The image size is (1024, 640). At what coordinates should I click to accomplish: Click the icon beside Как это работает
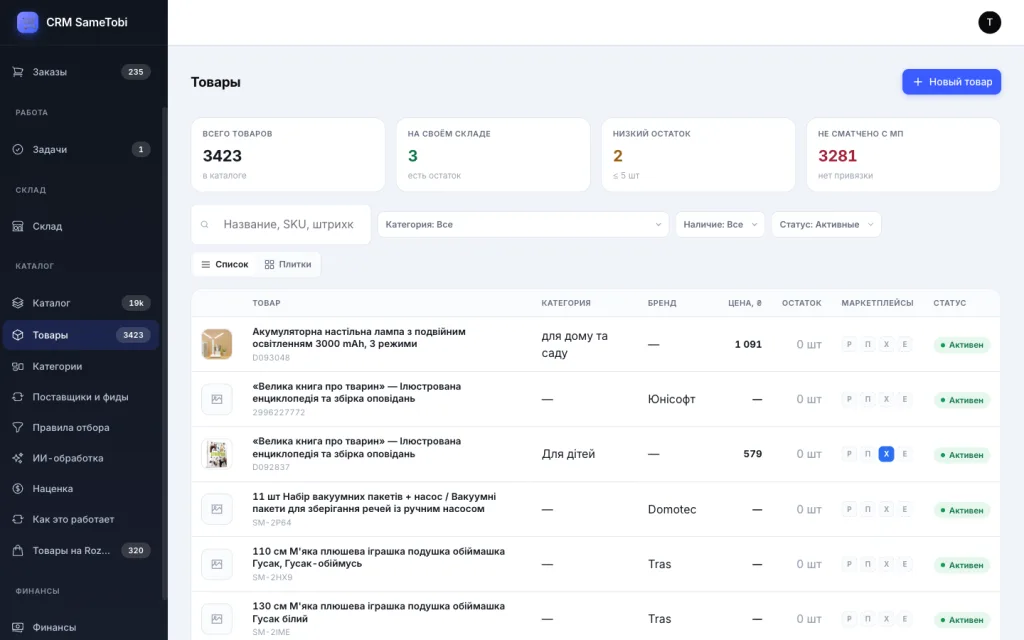[18, 519]
